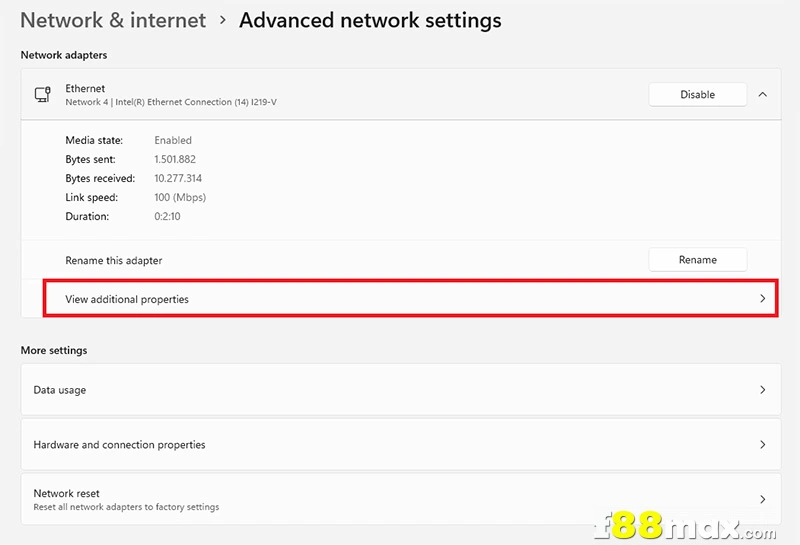Click the Advanced network settings heading
The height and width of the screenshot is (545, 800).
pyautogui.click(x=370, y=20)
